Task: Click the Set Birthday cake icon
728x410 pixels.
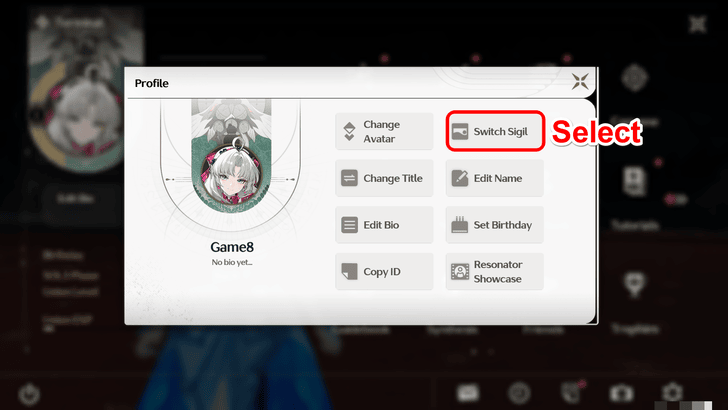Action: pos(460,225)
